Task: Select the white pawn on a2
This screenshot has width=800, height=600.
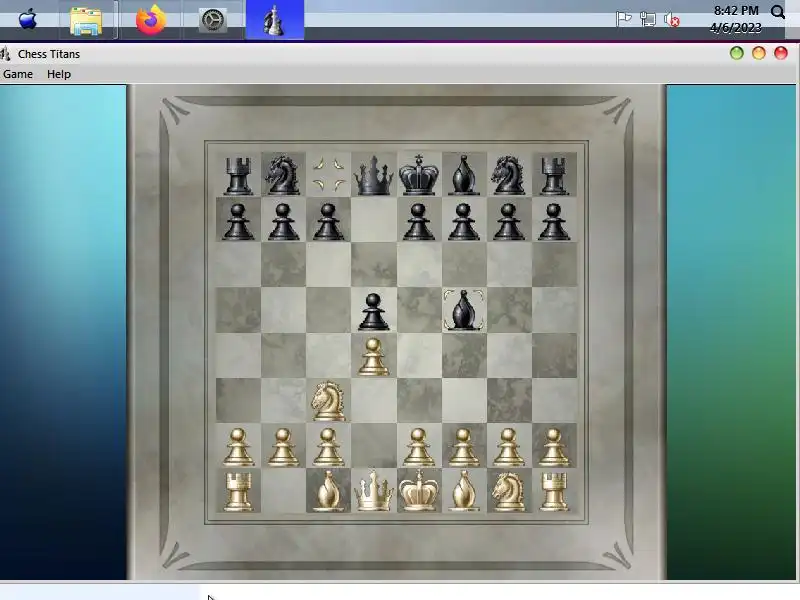Action: [238, 447]
